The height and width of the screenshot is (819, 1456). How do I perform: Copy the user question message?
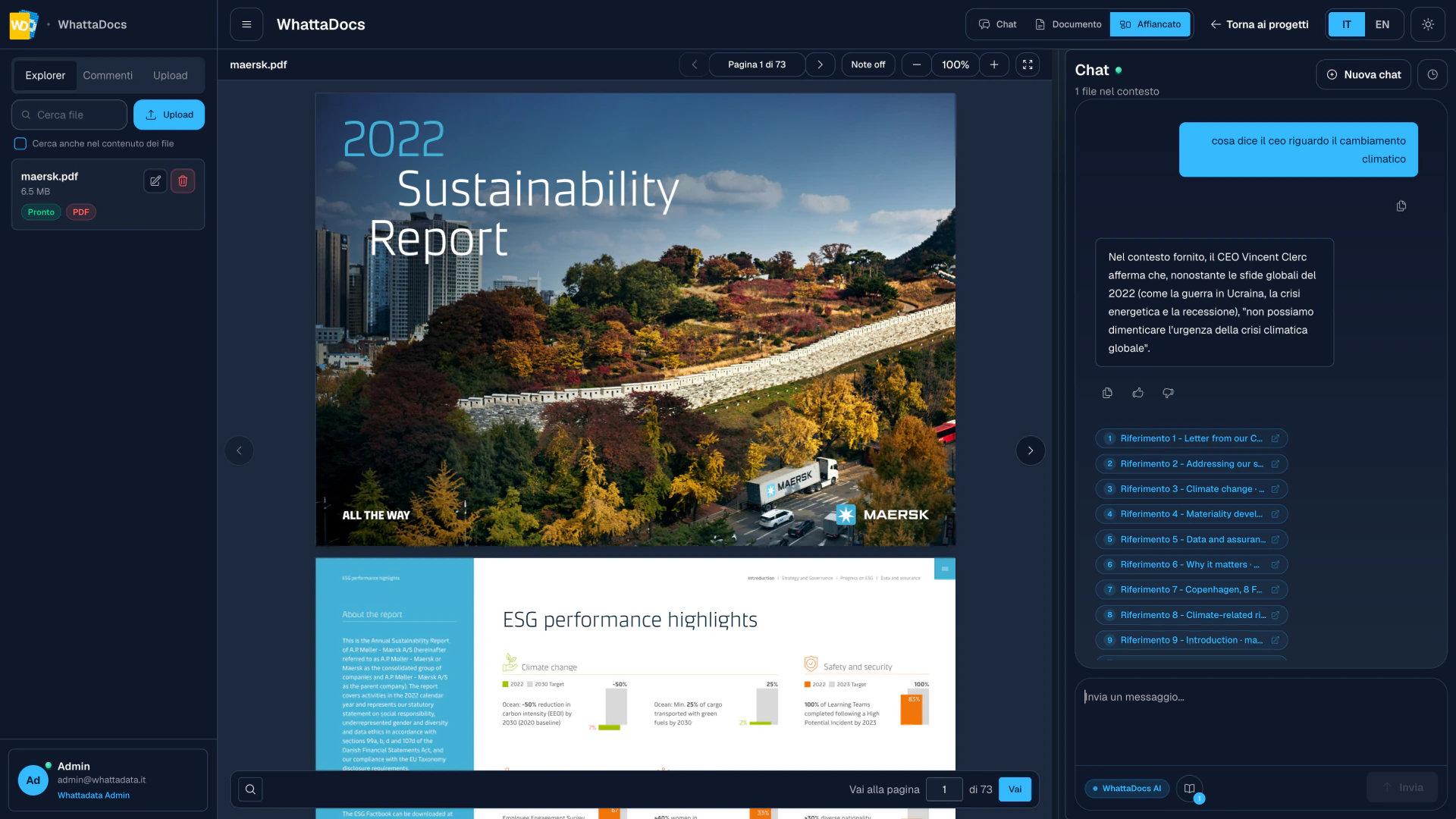pyautogui.click(x=1401, y=206)
